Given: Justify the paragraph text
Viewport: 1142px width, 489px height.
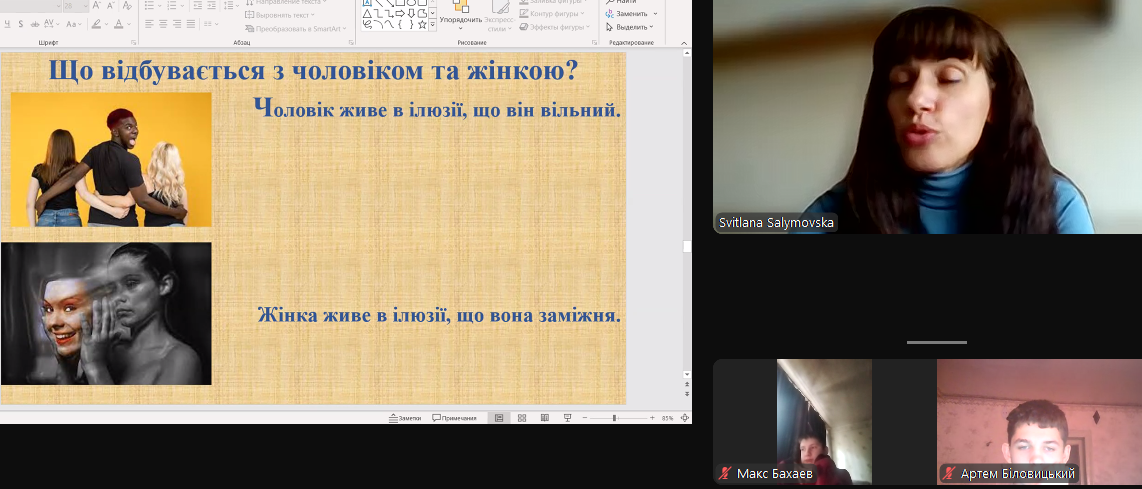Looking at the screenshot, I should tap(191, 23).
